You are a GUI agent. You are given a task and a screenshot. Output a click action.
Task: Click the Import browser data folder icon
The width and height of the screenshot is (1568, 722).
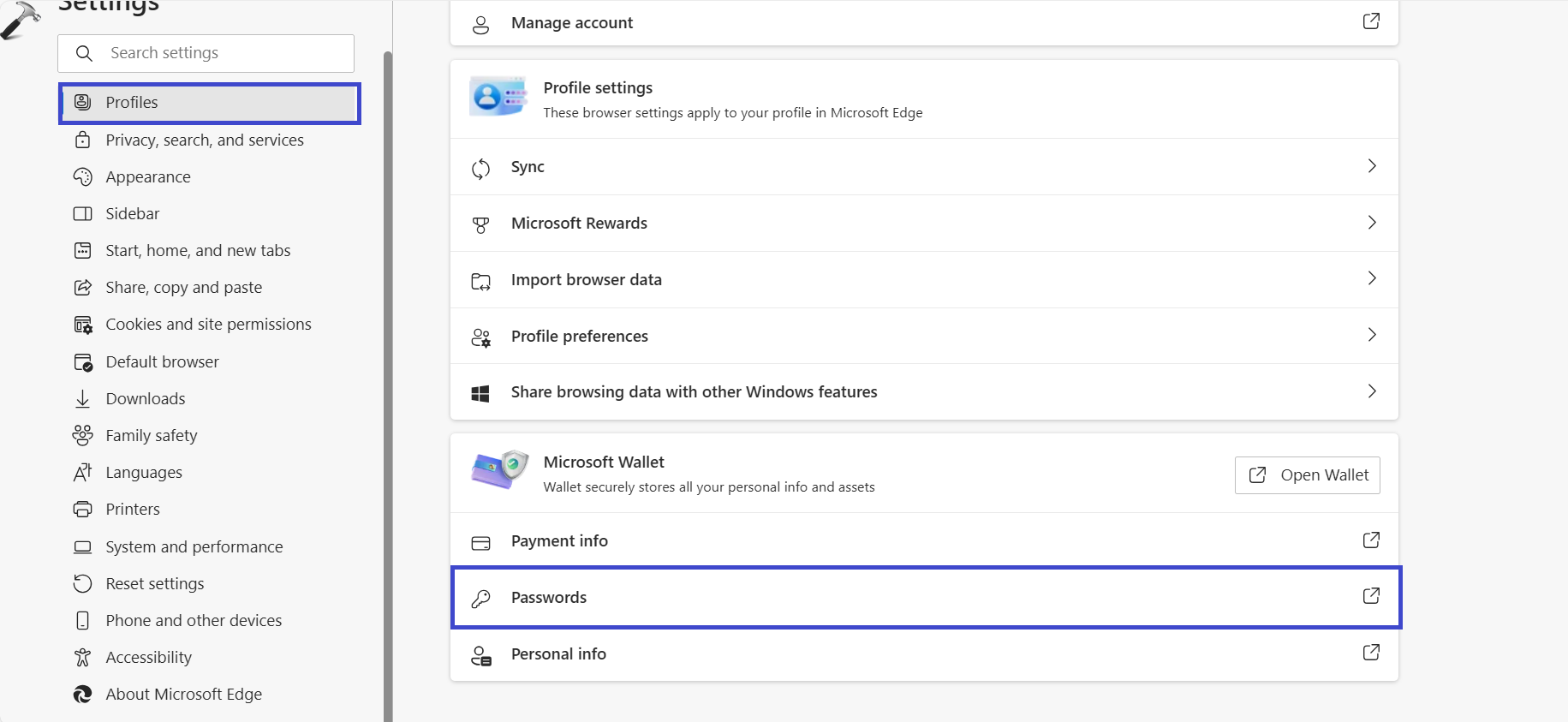pos(480,281)
